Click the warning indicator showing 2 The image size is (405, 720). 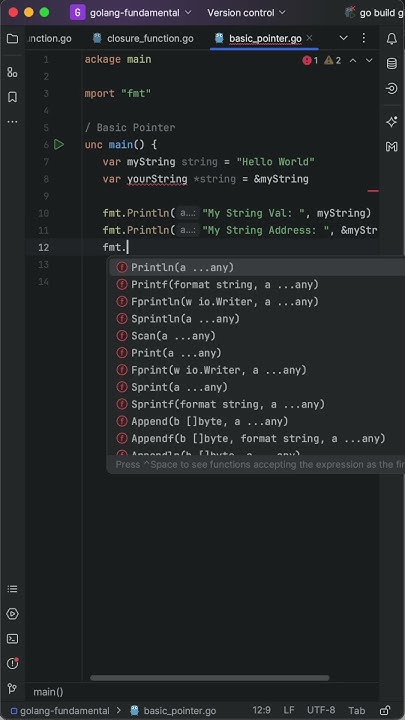pyautogui.click(x=332, y=60)
